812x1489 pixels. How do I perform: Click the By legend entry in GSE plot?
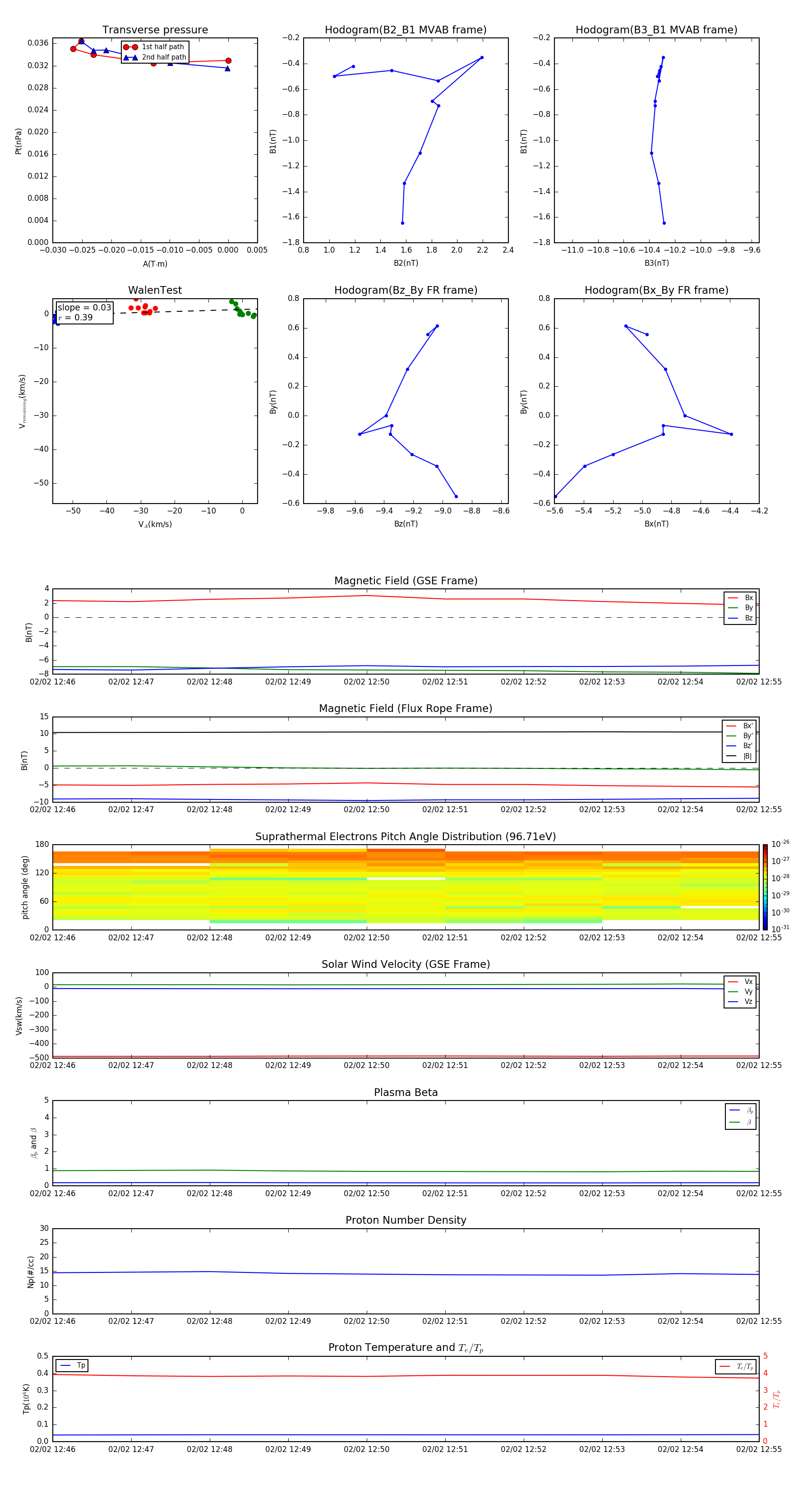pos(740,607)
